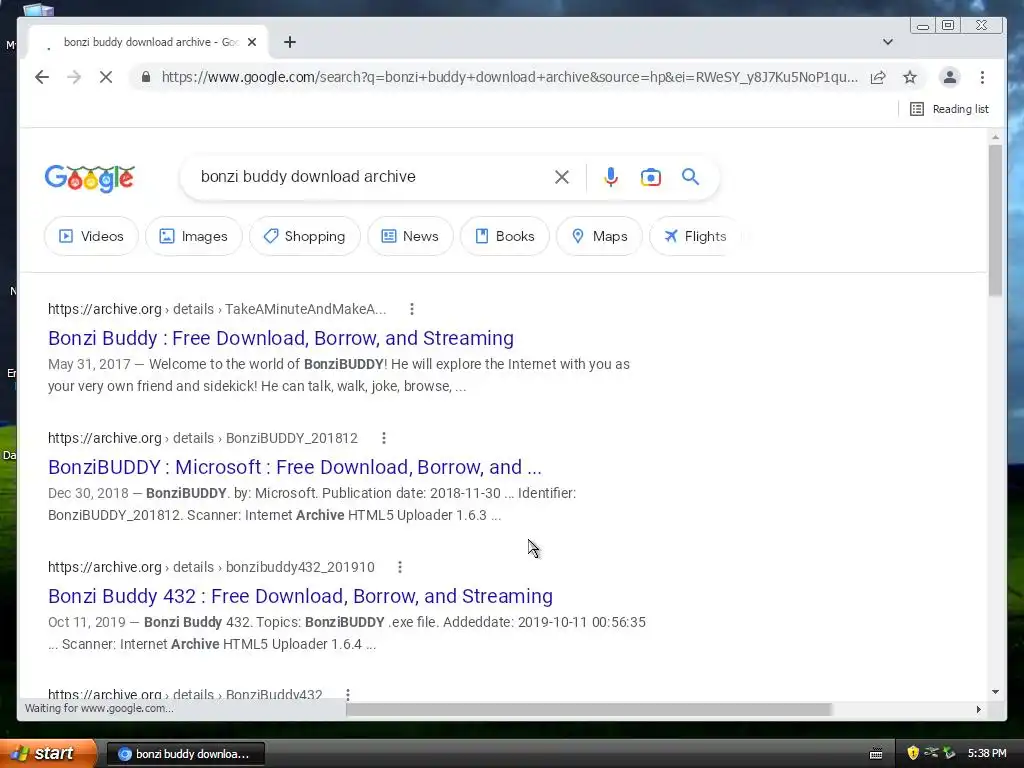Open the Chrome profile avatar
1024x768 pixels.
[x=950, y=77]
